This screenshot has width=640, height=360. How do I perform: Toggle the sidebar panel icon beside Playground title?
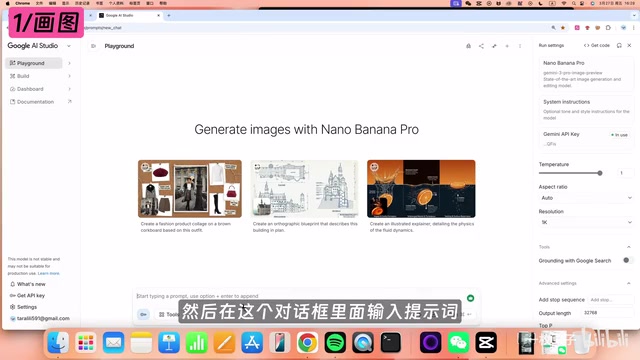(x=93, y=46)
